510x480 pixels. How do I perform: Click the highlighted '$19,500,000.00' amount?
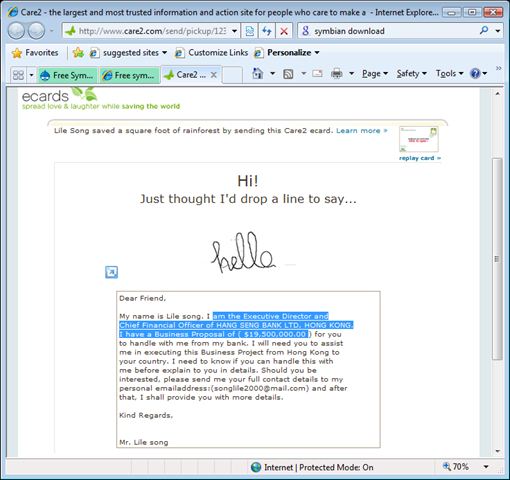[275, 334]
